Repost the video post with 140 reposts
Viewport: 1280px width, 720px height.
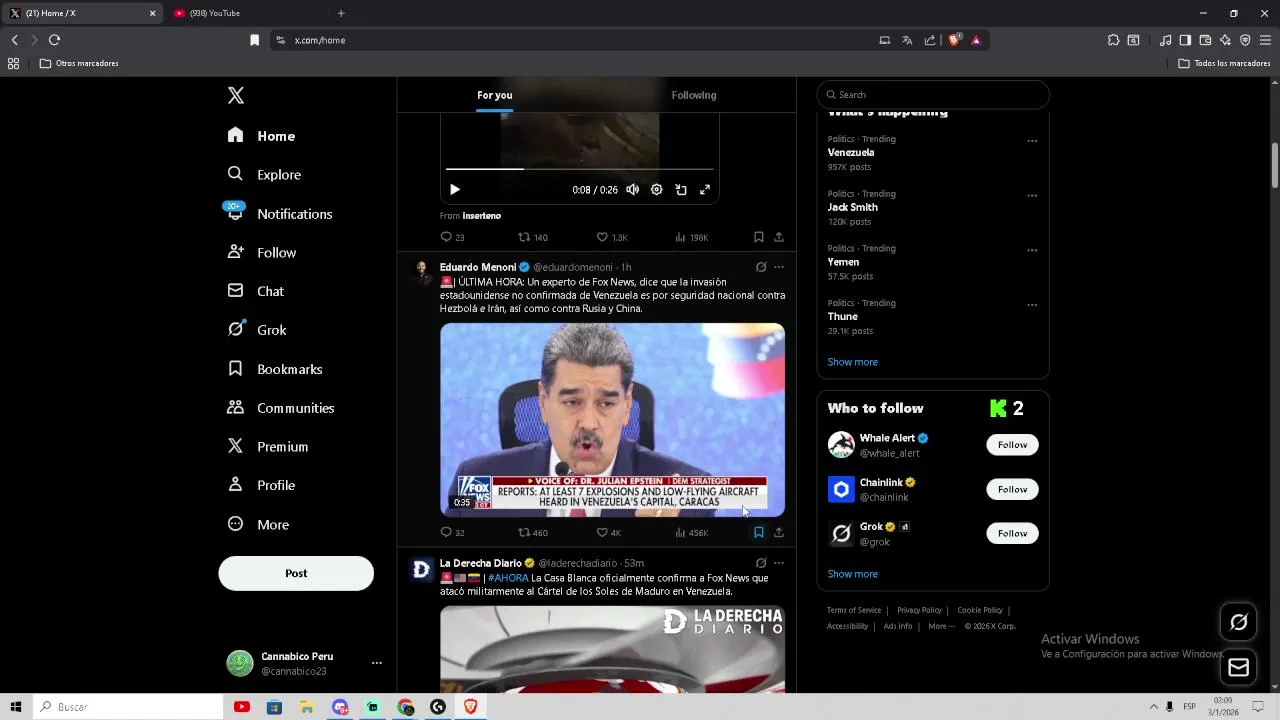(532, 237)
